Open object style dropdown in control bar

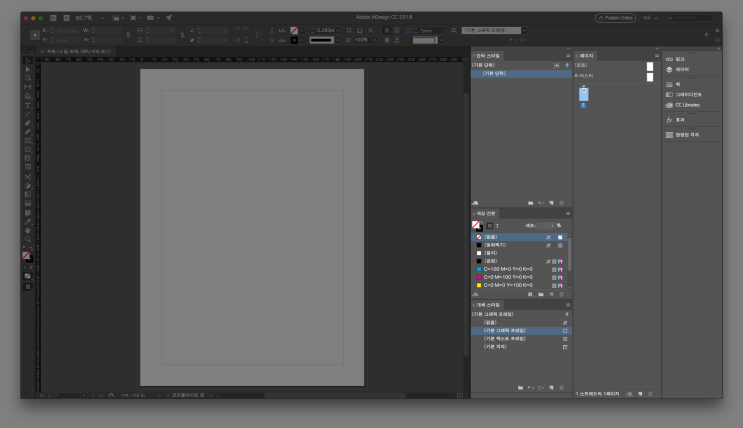(x=524, y=30)
